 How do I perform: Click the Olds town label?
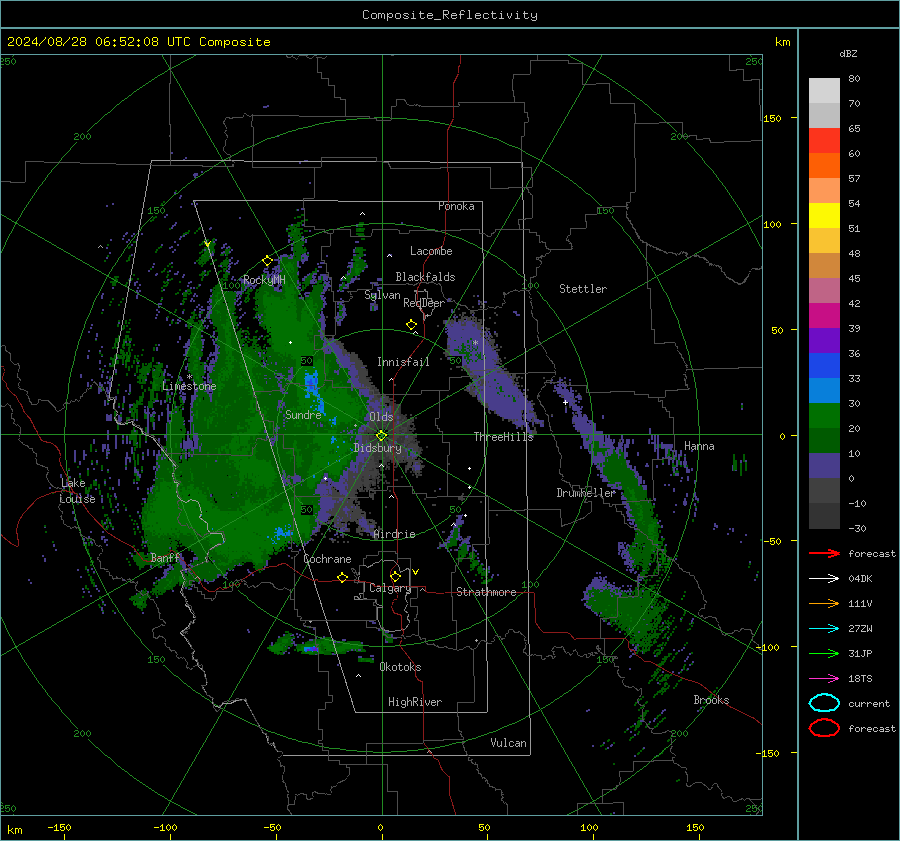pos(381,417)
